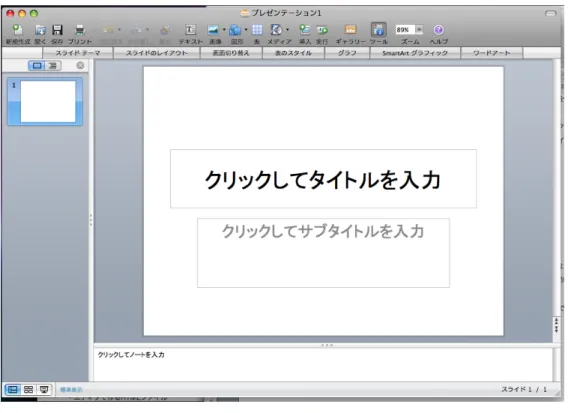Switch to slide sorter view button
The height and width of the screenshot is (413, 568).
(x=28, y=390)
